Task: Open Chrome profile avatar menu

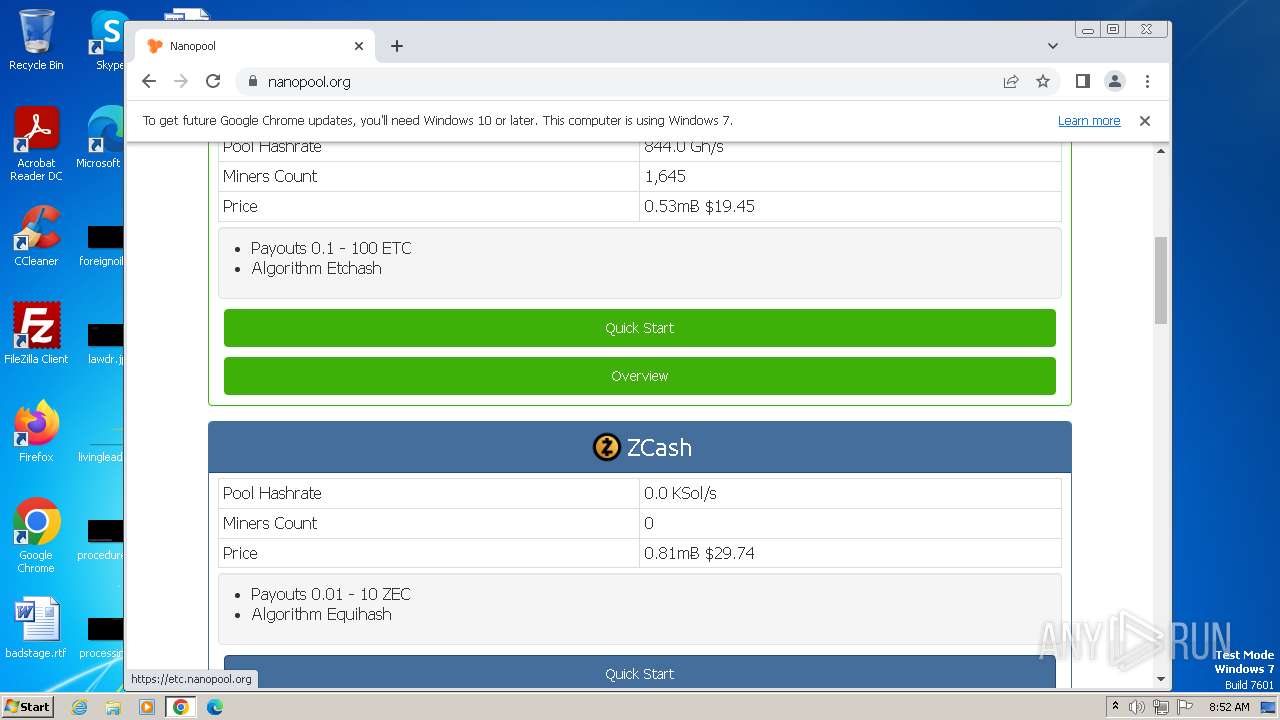Action: coord(1115,82)
